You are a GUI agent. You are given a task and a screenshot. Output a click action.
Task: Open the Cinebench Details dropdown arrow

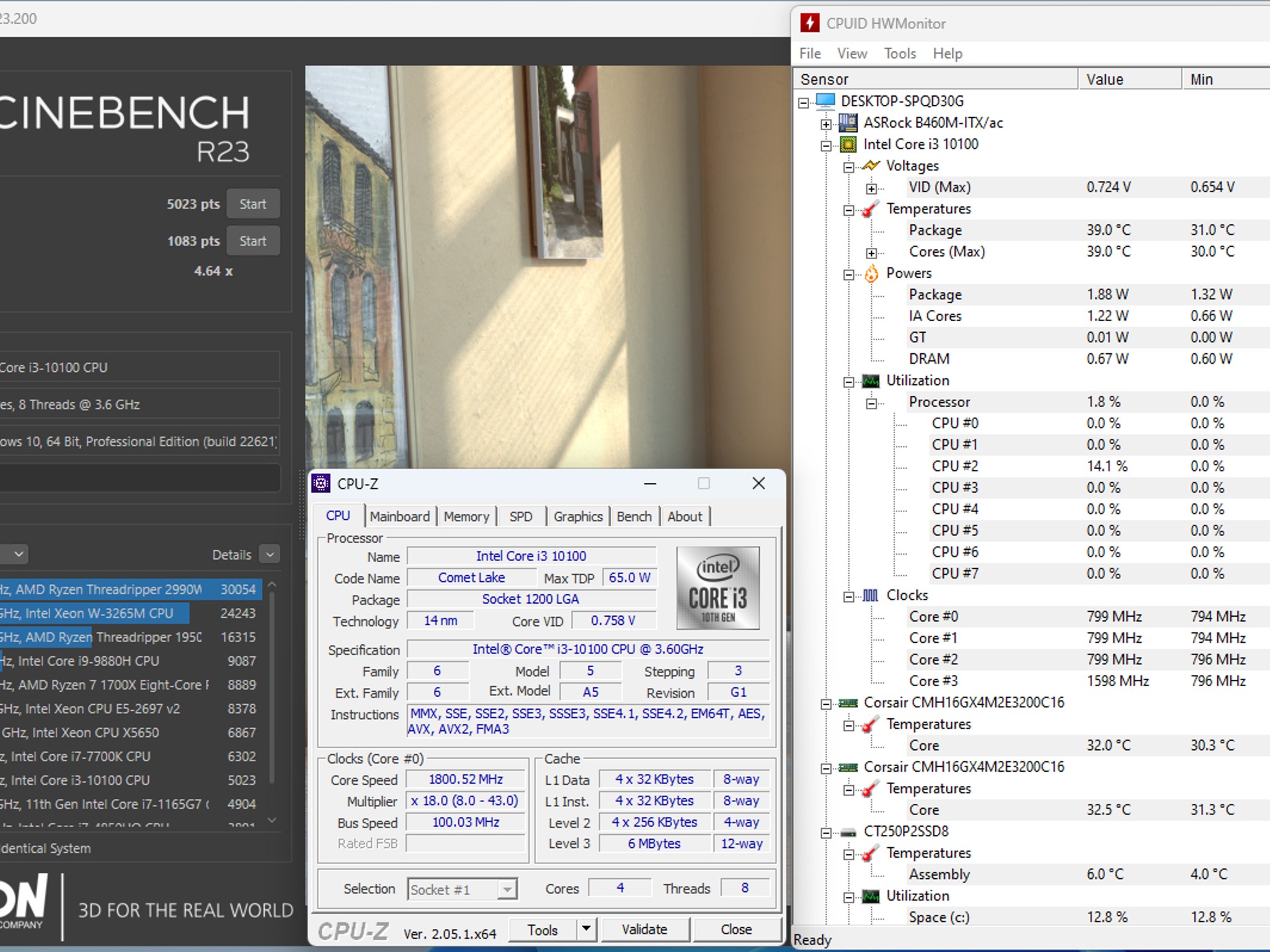click(270, 554)
